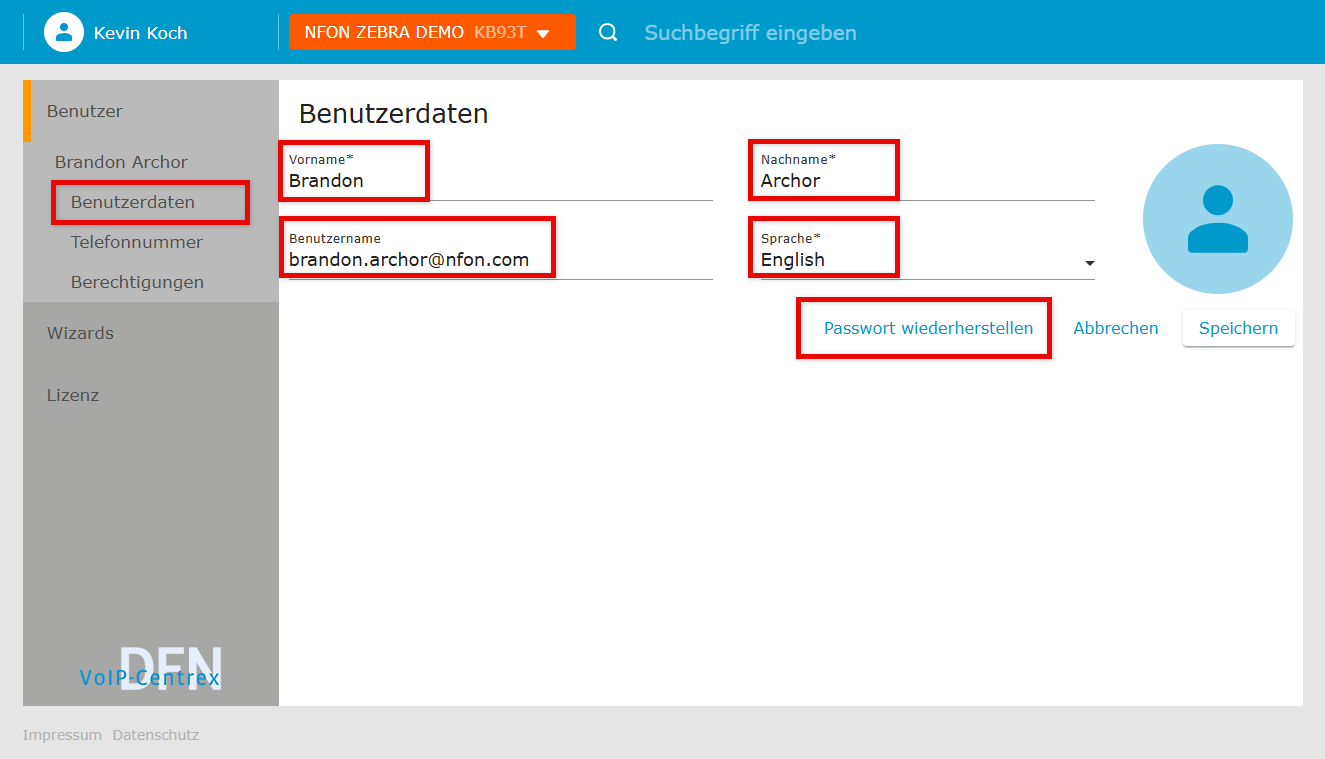Image resolution: width=1325 pixels, height=759 pixels.
Task: Expand the Sprache language dropdown arrow
Action: pyautogui.click(x=1089, y=263)
